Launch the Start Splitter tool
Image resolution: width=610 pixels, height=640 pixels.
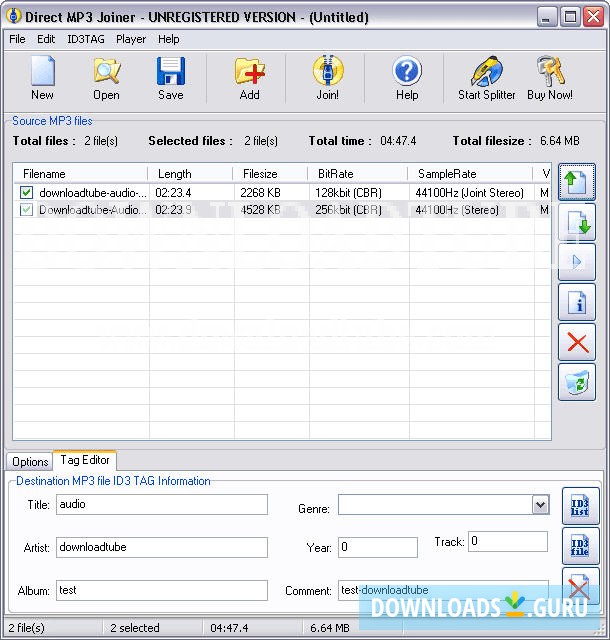(486, 78)
